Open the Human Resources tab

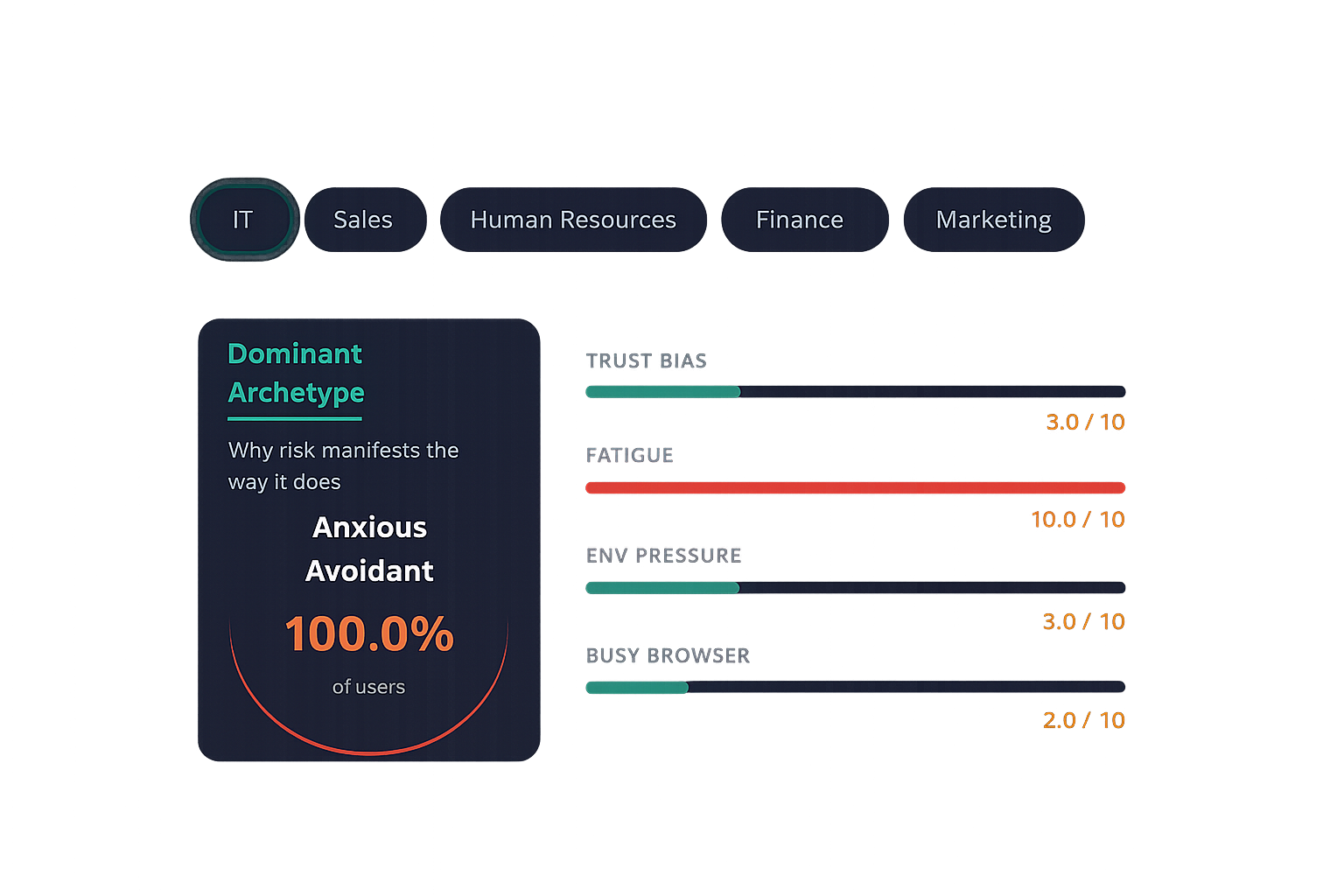[x=573, y=220]
